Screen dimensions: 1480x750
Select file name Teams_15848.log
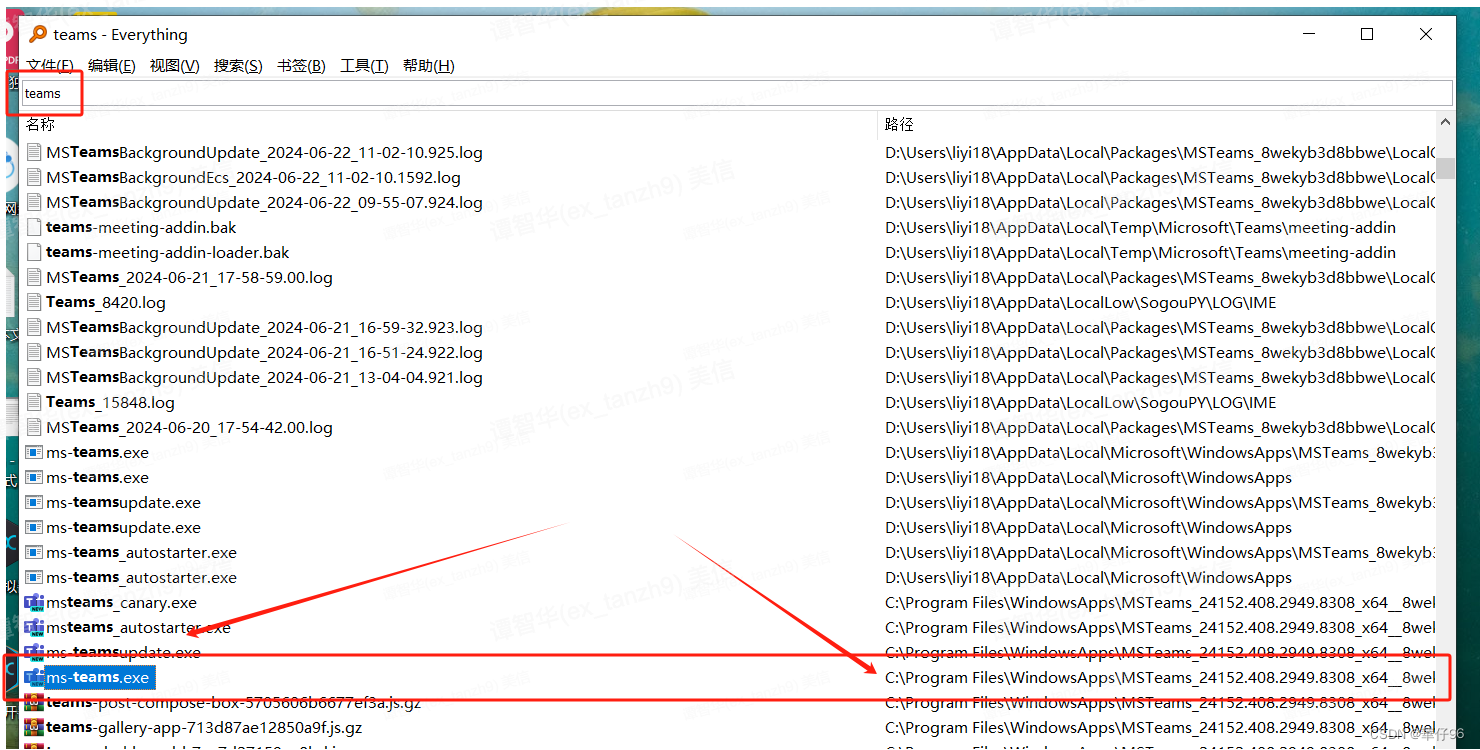point(110,403)
